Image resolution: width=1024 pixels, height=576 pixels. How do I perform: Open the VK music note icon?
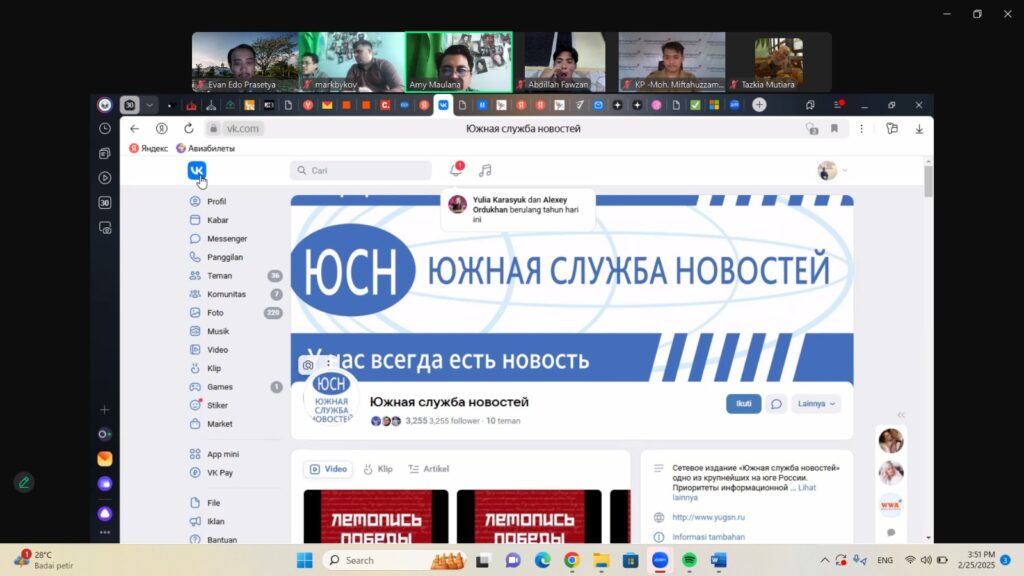[485, 170]
